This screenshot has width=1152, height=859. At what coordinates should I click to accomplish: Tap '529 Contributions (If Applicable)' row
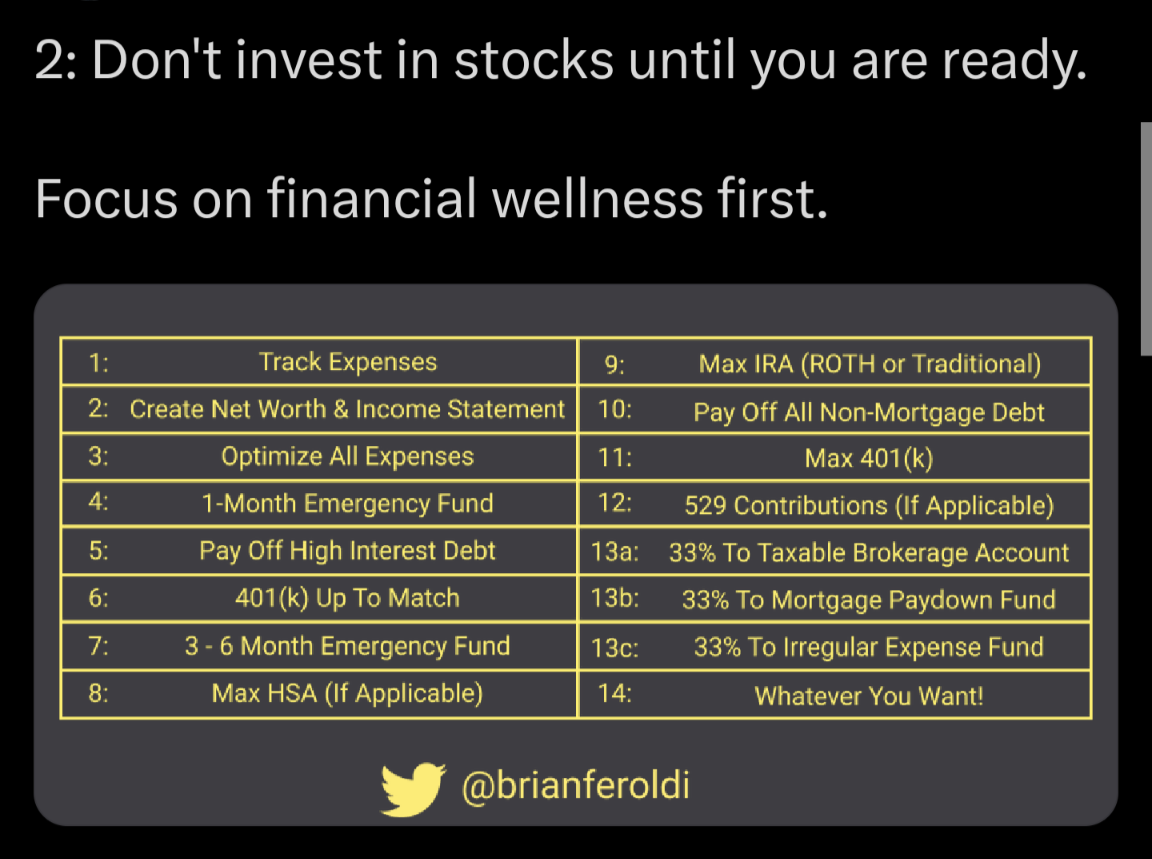[869, 505]
